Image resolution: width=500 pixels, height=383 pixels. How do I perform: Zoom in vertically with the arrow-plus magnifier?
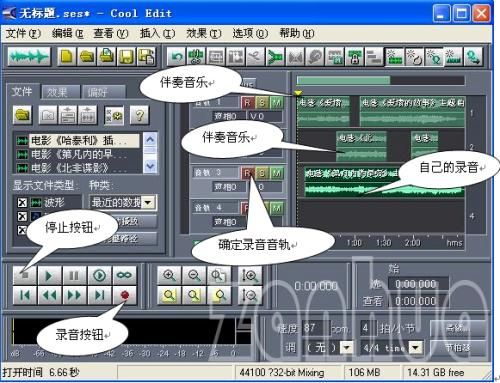(250, 276)
